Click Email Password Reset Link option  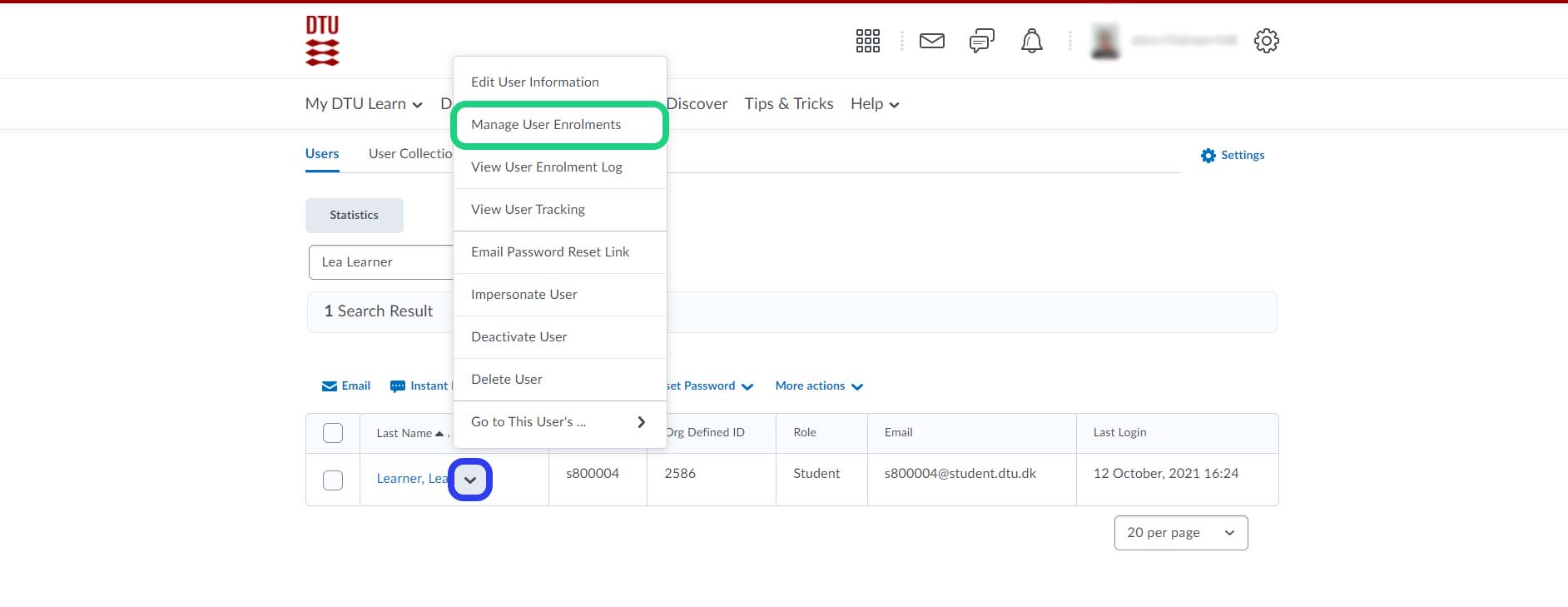[x=550, y=252]
